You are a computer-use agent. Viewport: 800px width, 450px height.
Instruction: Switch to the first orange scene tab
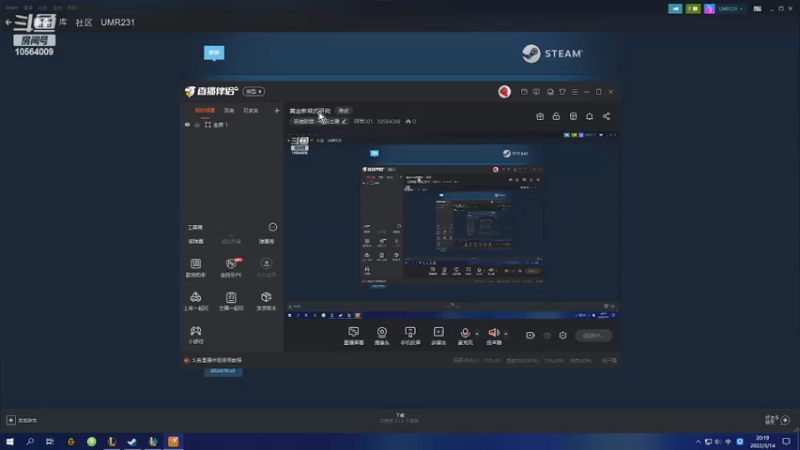coord(205,110)
